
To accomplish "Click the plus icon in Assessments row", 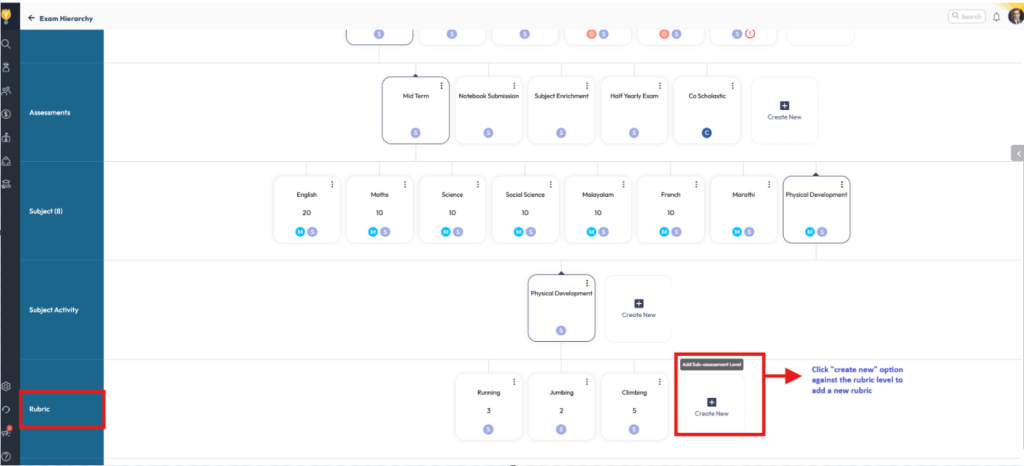I will click(x=784, y=105).
